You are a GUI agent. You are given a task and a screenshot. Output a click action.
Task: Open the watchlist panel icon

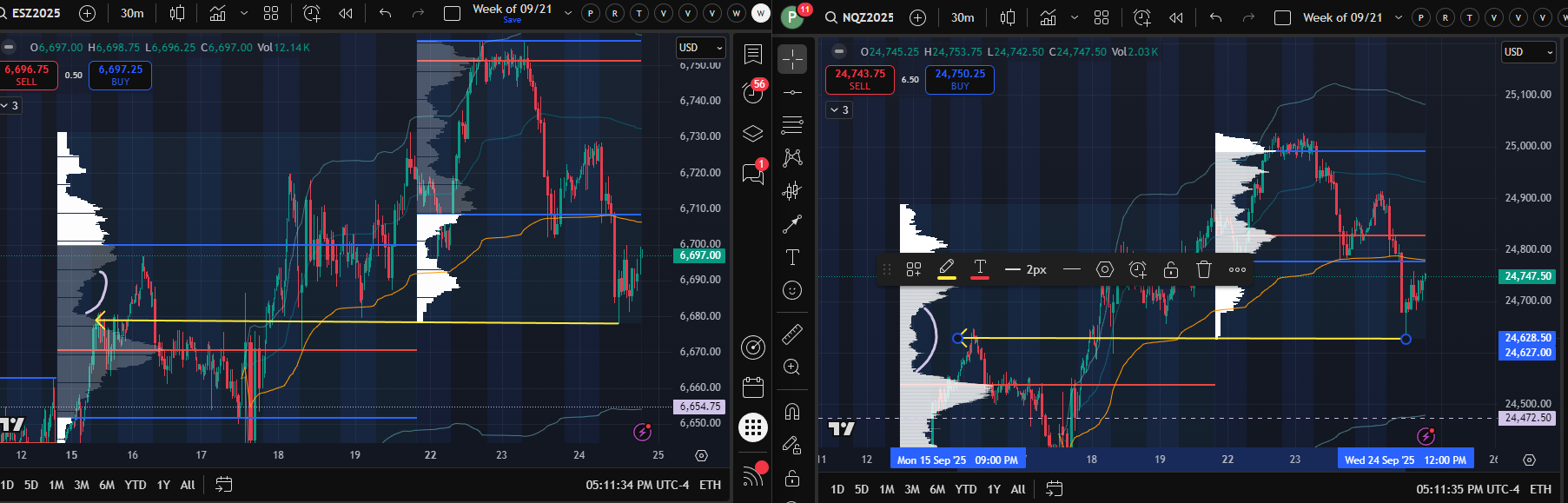tap(753, 55)
